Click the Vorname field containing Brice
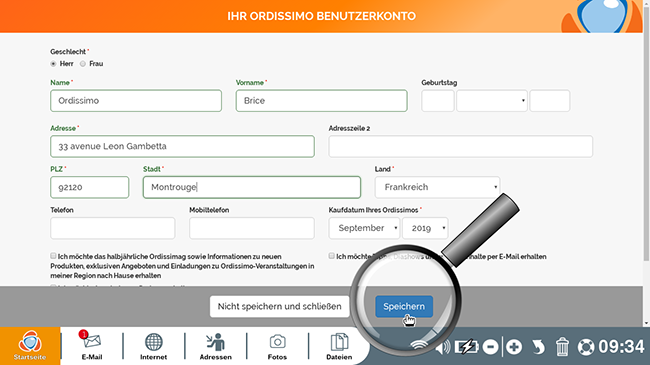The width and height of the screenshot is (650, 365). (x=322, y=101)
